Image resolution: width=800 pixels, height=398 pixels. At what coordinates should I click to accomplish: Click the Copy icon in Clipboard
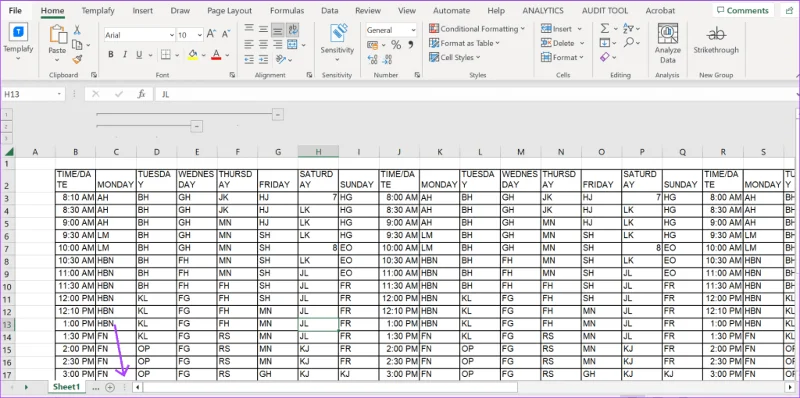coord(77,45)
